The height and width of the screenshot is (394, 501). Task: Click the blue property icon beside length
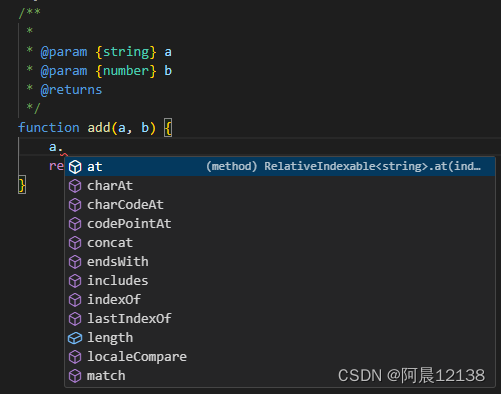75,338
